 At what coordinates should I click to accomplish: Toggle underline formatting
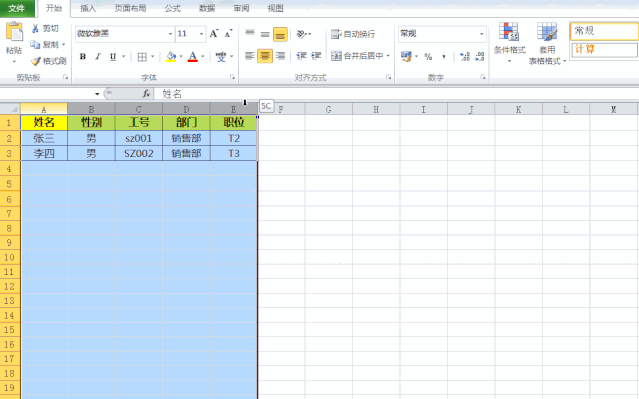pyautogui.click(x=113, y=57)
